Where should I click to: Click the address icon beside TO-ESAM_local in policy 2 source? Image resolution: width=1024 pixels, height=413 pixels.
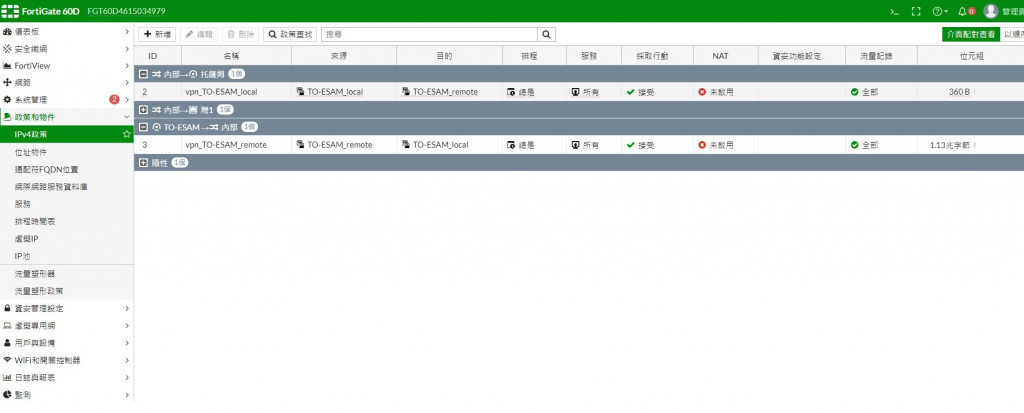[x=300, y=92]
